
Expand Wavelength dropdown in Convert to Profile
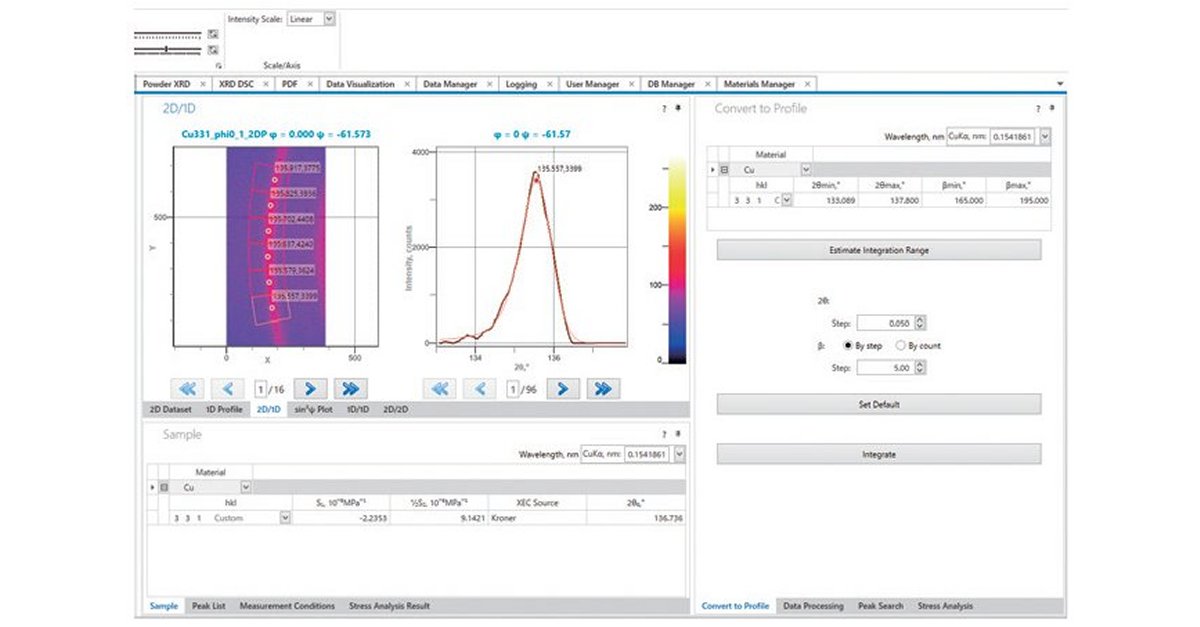[x=1045, y=138]
